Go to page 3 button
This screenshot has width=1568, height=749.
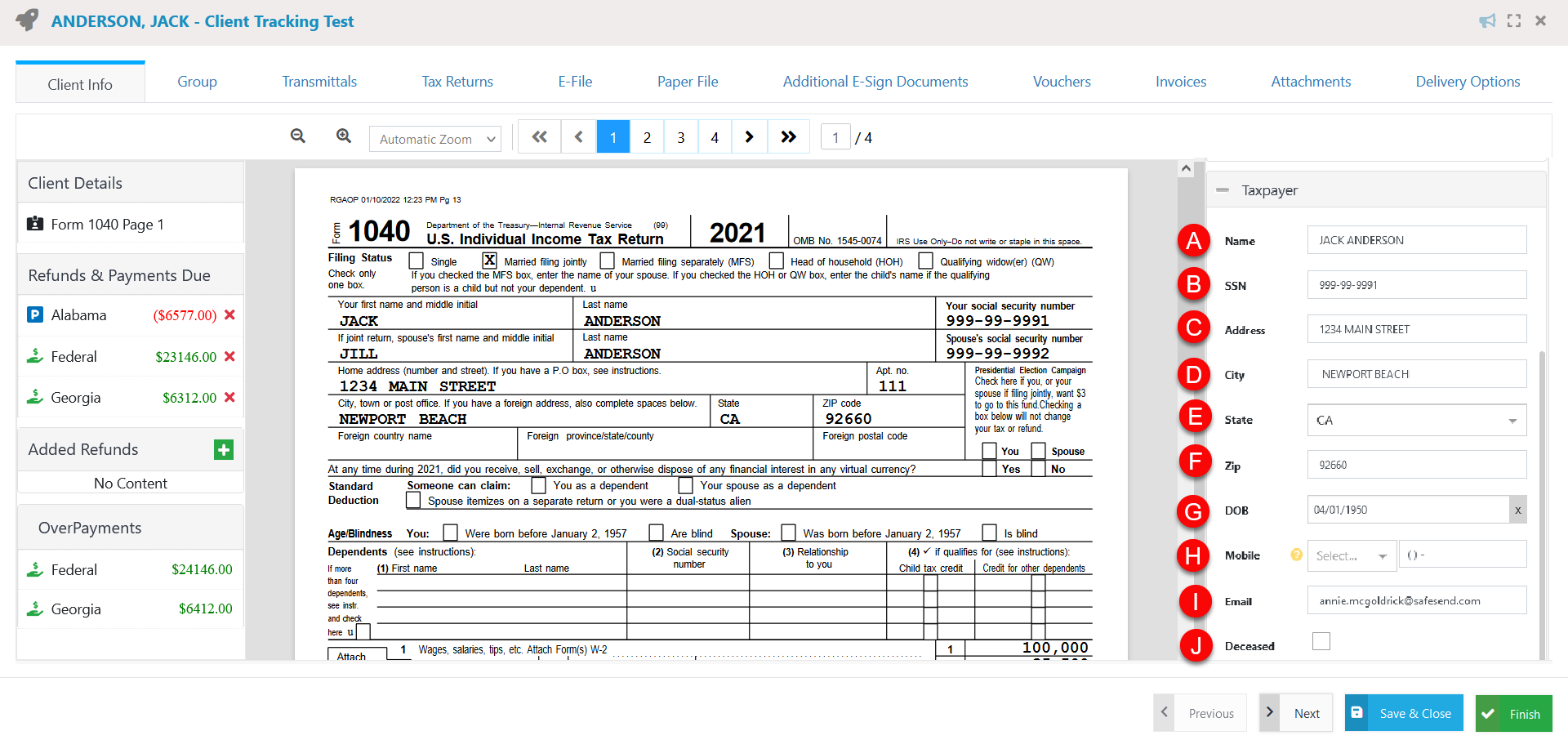pyautogui.click(x=681, y=137)
